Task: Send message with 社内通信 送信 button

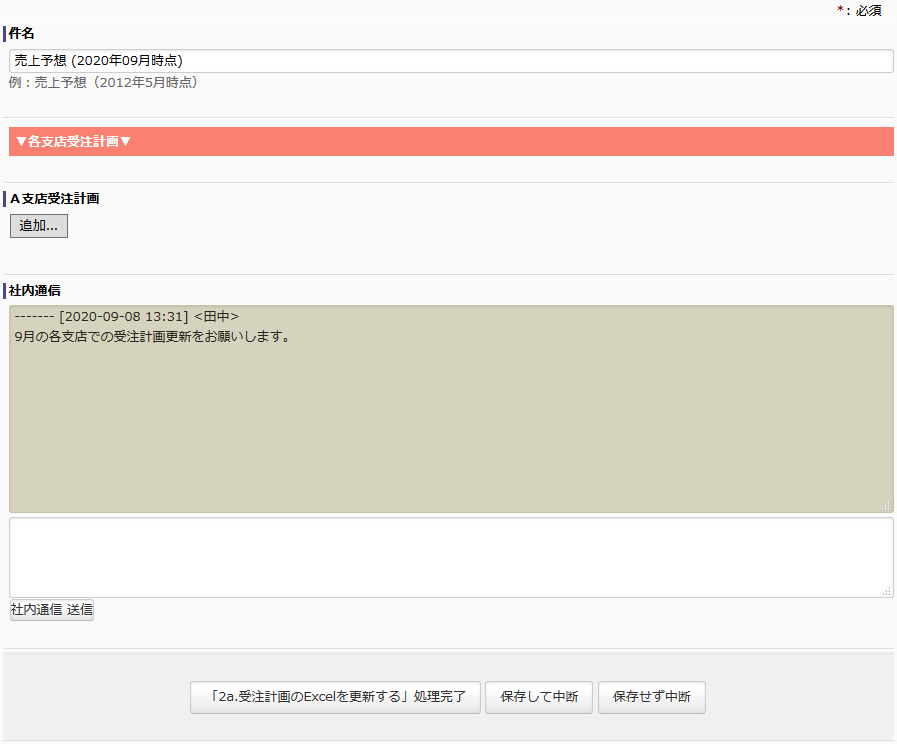Action: coord(52,610)
